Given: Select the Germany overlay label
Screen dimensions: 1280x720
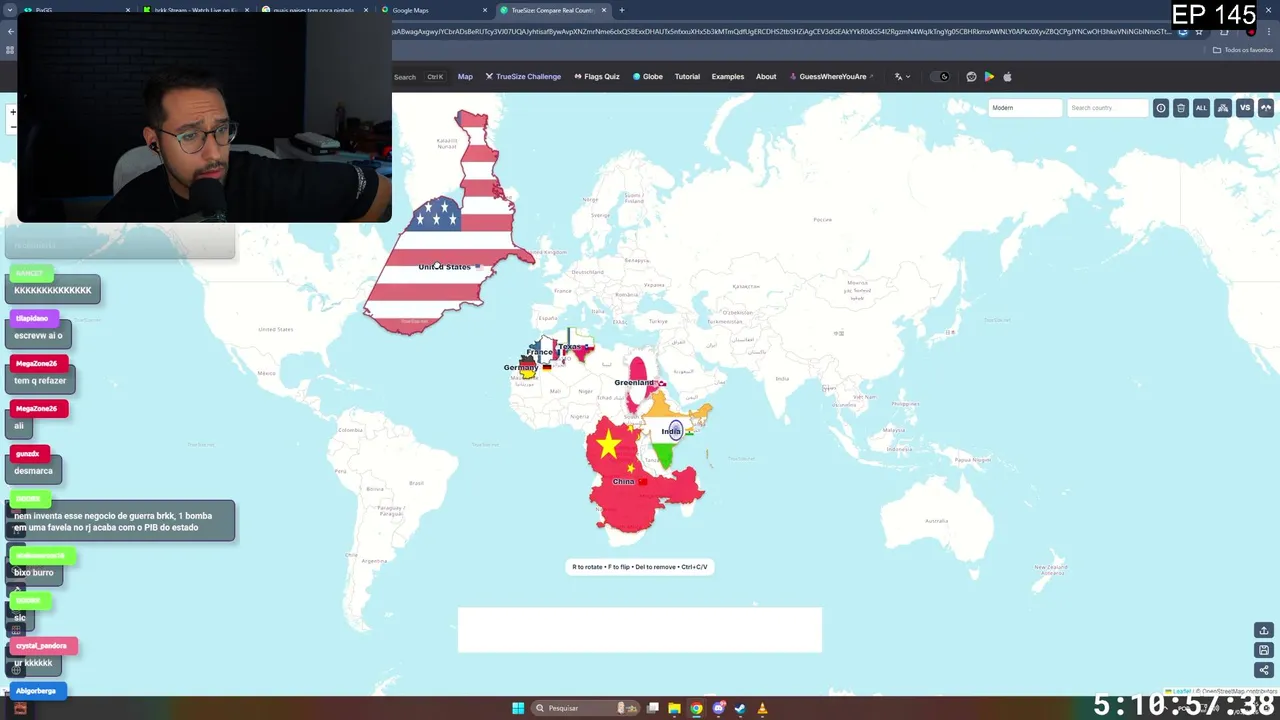Looking at the screenshot, I should point(521,367).
